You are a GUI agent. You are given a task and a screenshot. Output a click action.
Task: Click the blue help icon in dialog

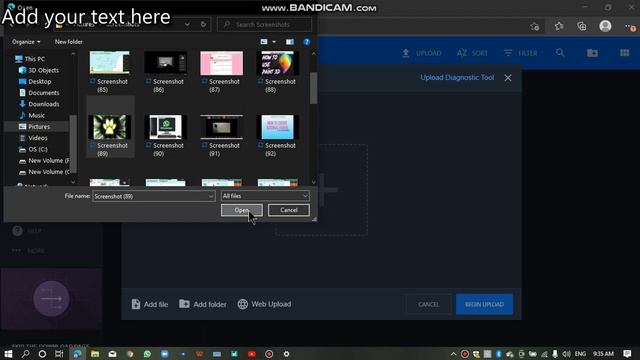coord(307,42)
